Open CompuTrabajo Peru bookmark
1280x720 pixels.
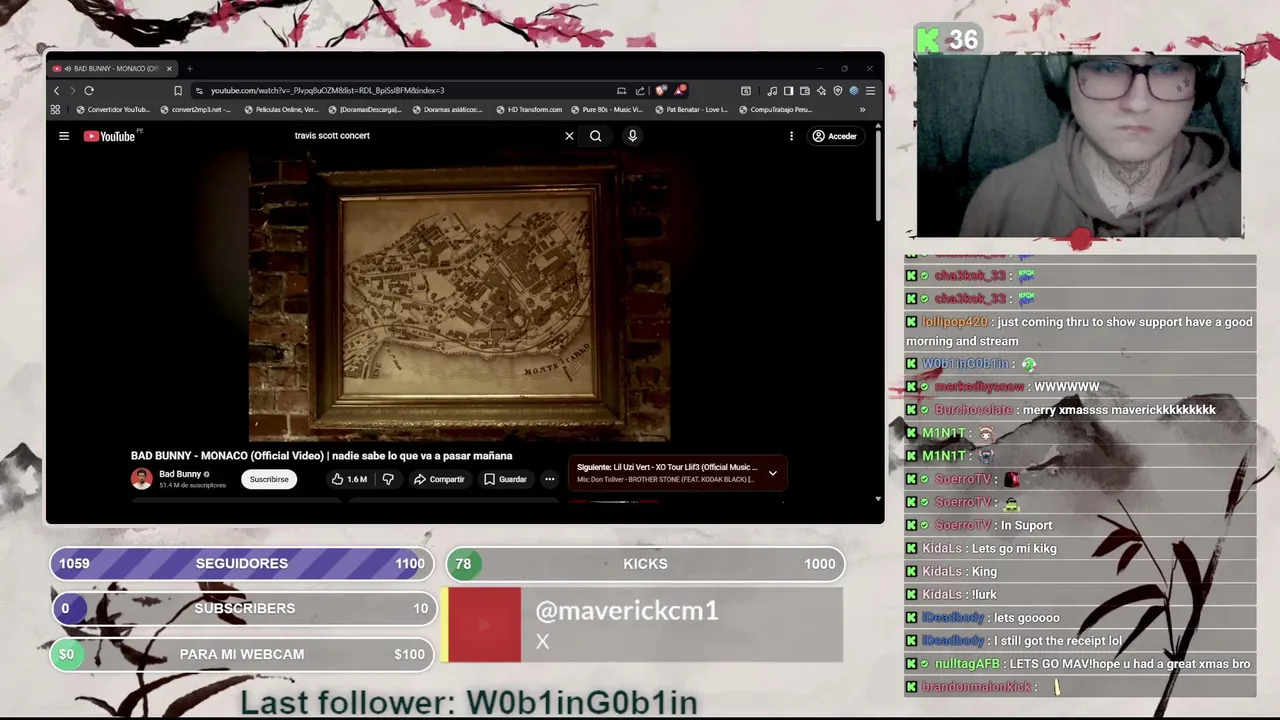pyautogui.click(x=774, y=110)
